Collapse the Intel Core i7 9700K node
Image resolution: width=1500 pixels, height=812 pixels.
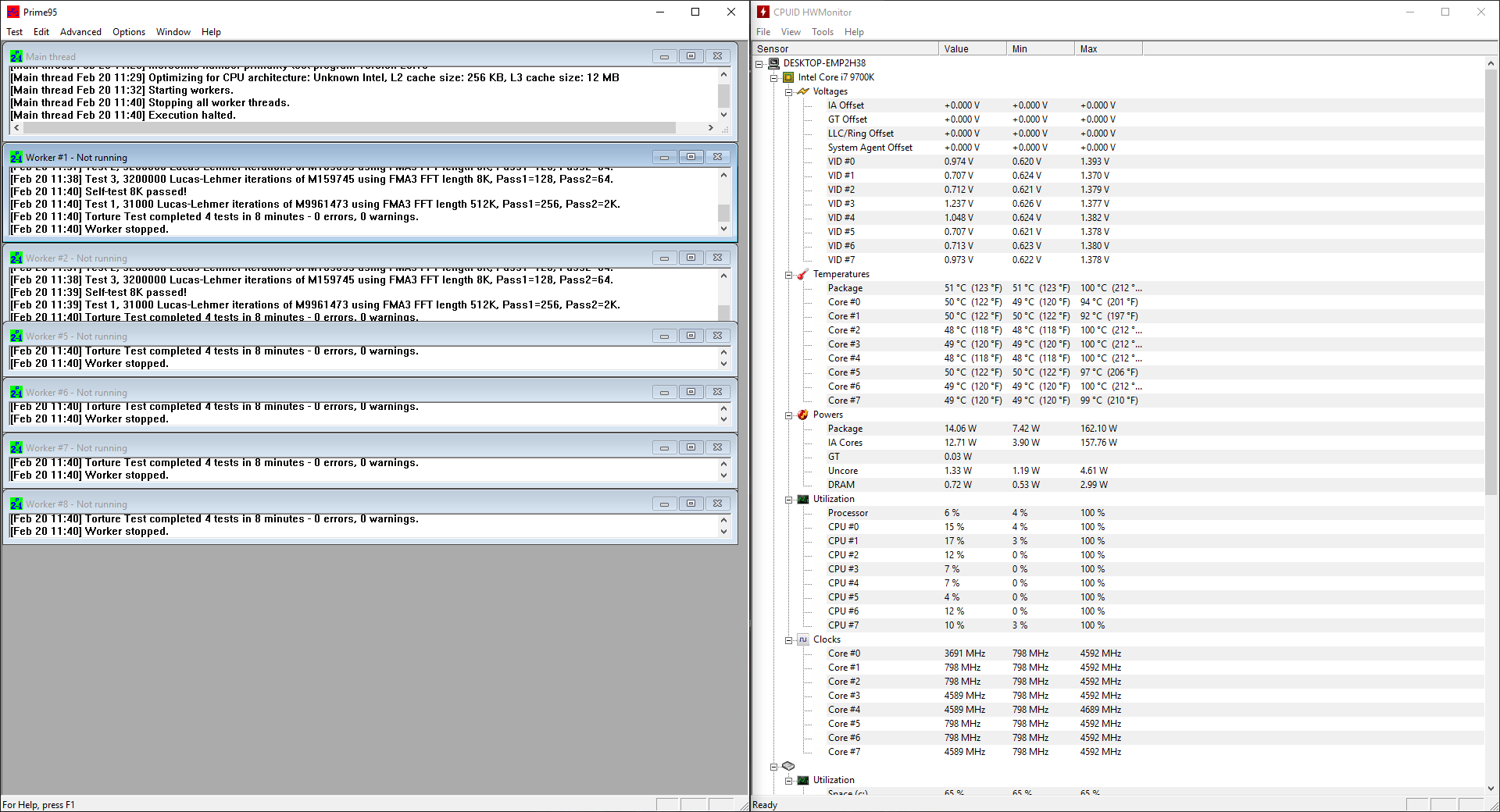pos(773,78)
